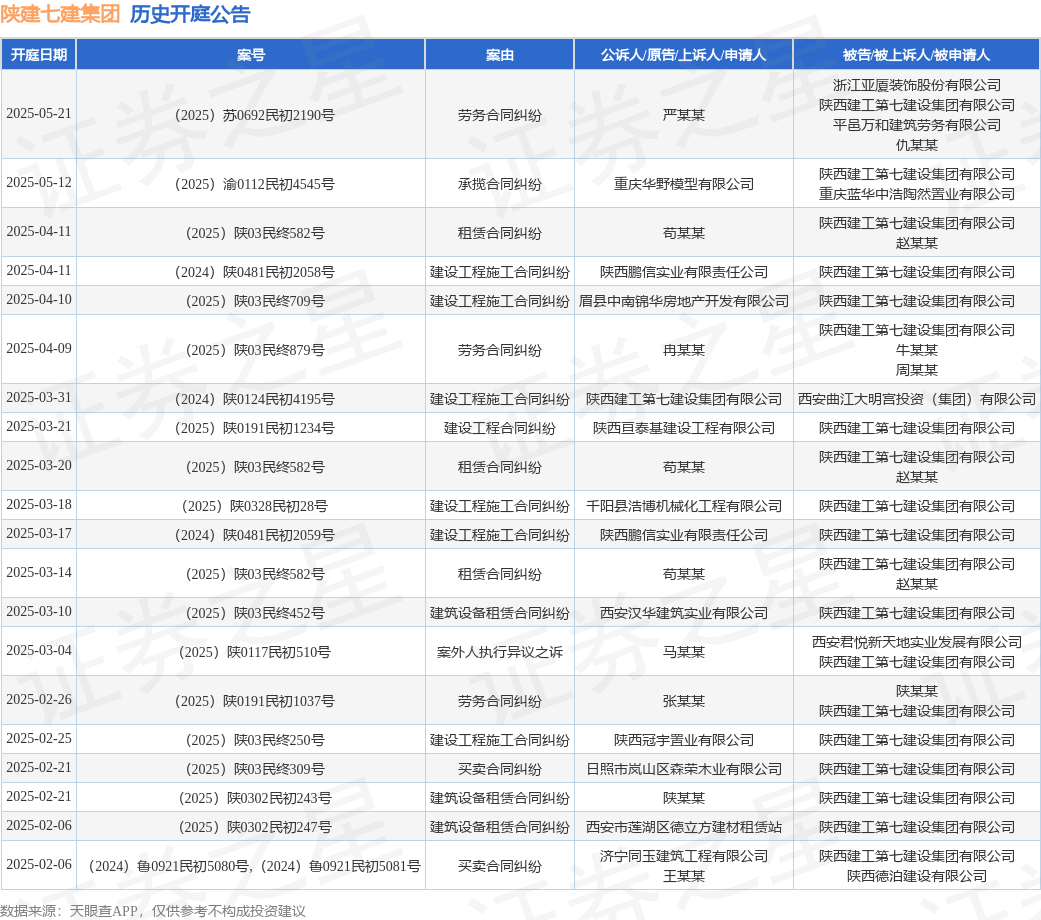
Task: Click case number (2025)陕03民终250号
Action: (x=254, y=740)
